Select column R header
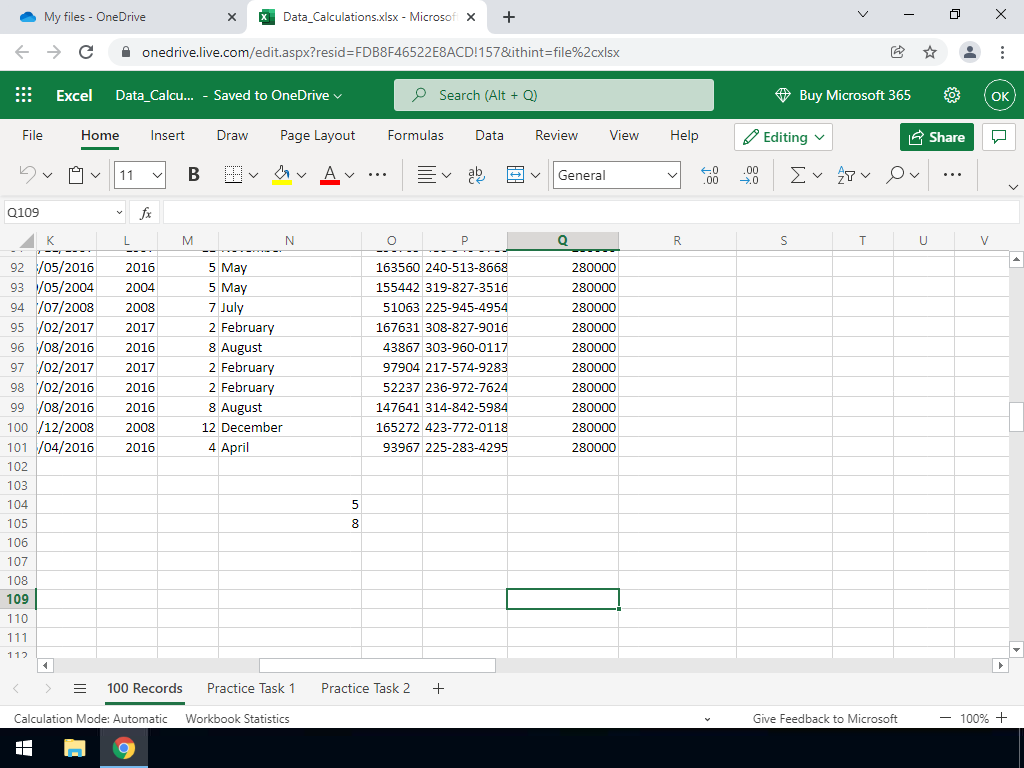The width and height of the screenshot is (1024, 768). (x=677, y=241)
